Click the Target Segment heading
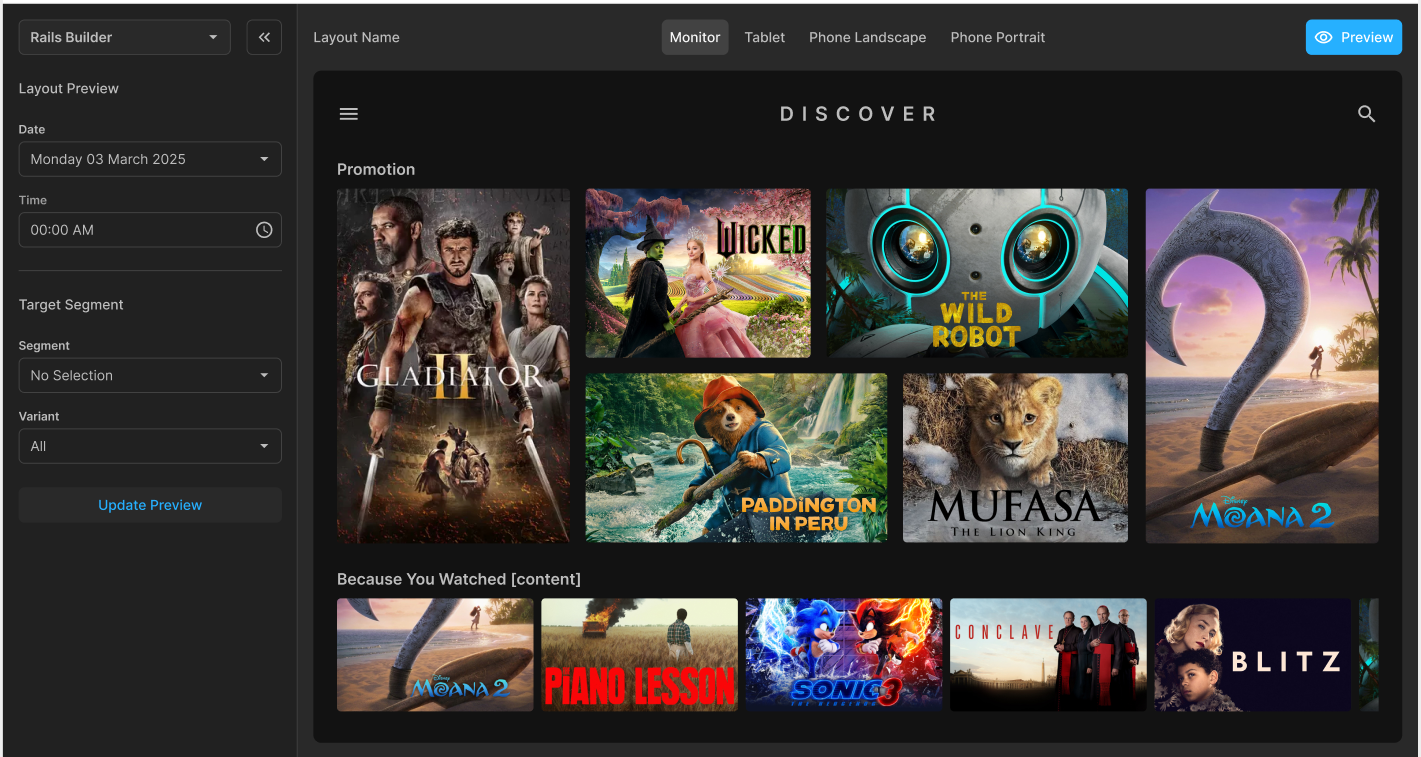Image resolution: width=1421 pixels, height=757 pixels. coord(71,305)
